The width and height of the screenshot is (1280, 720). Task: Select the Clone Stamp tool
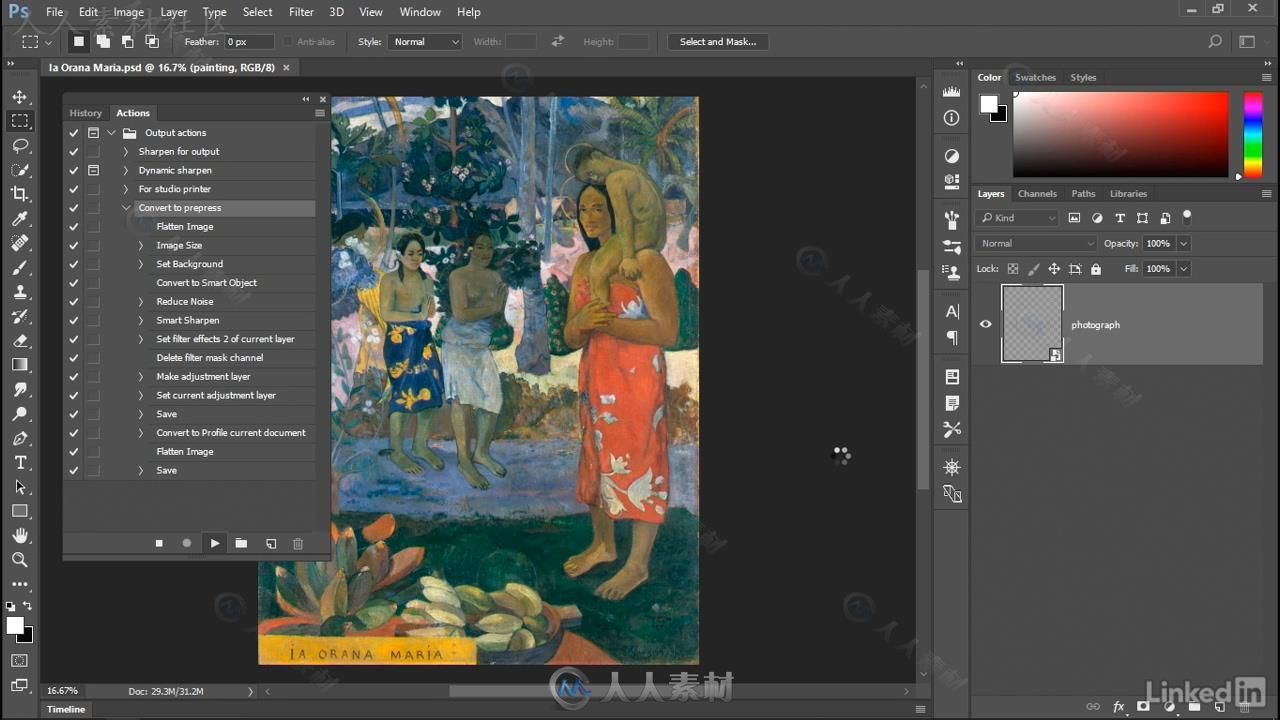point(19,292)
